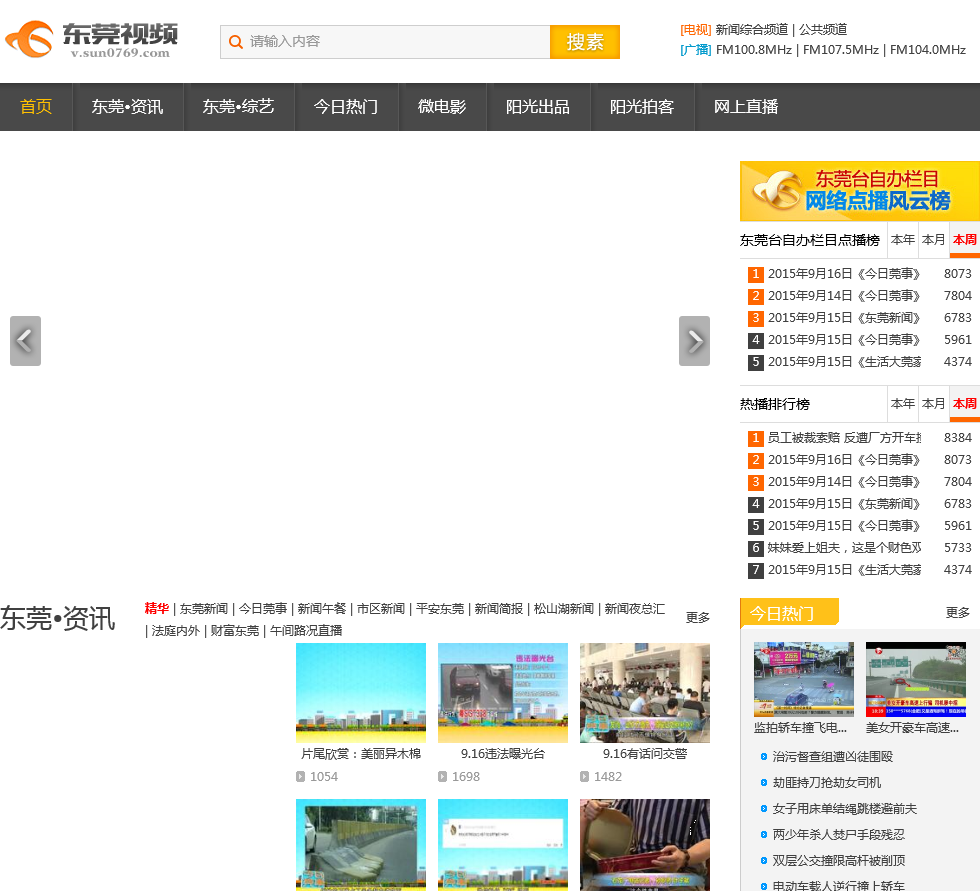The width and height of the screenshot is (980, 891).
Task: Select the 新闻午餐 category filter
Action: [322, 609]
